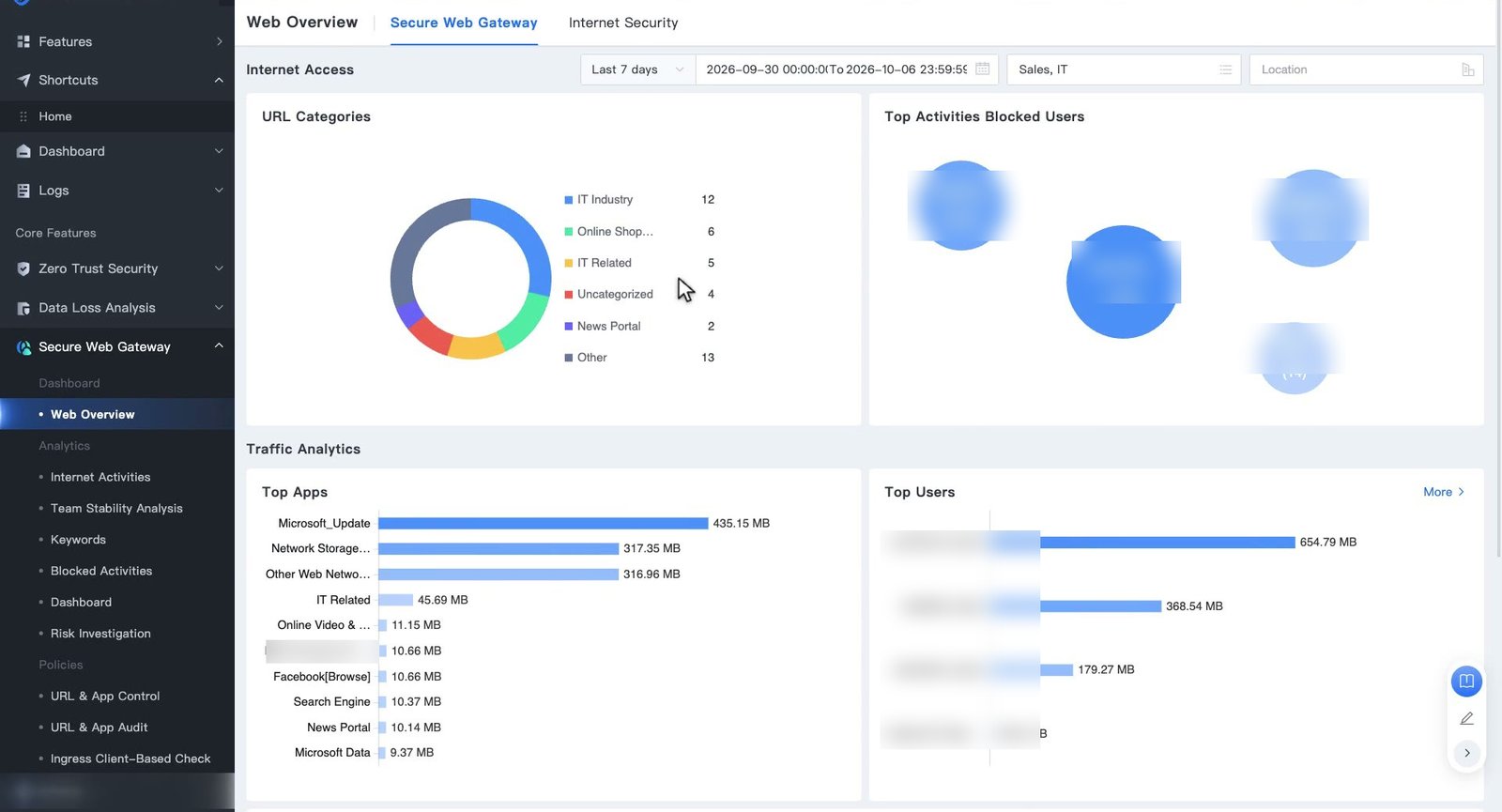This screenshot has height=812, width=1502.
Task: Open Ingress Client-Based Check policy
Action: click(x=130, y=759)
